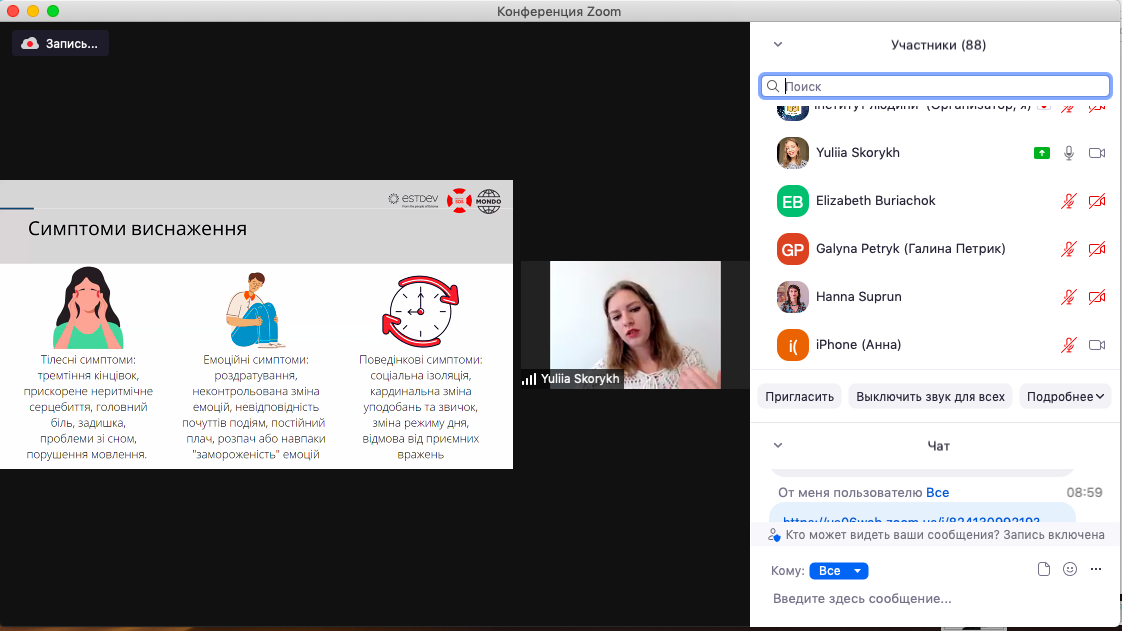The height and width of the screenshot is (631, 1122).
Task: Click Выключить звук для всех button
Action: click(x=930, y=396)
